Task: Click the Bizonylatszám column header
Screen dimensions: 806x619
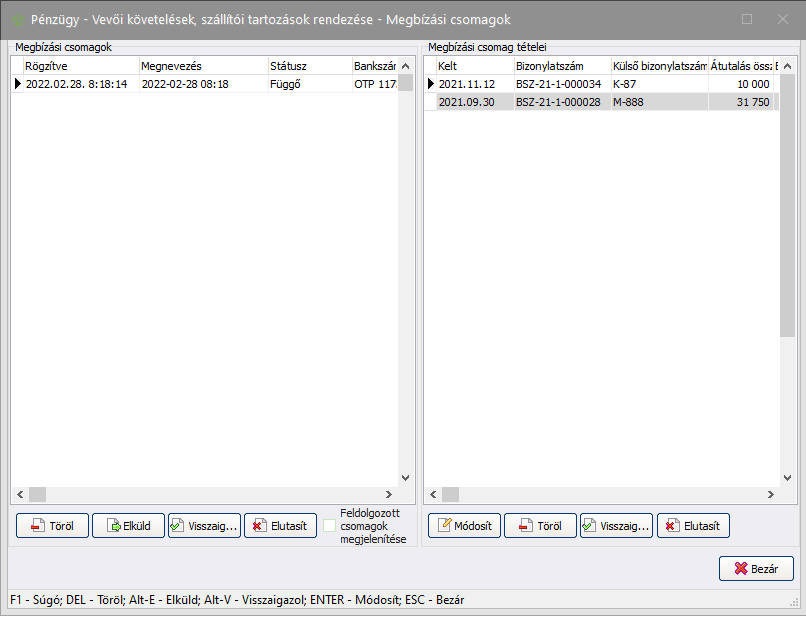Action: pyautogui.click(x=560, y=66)
